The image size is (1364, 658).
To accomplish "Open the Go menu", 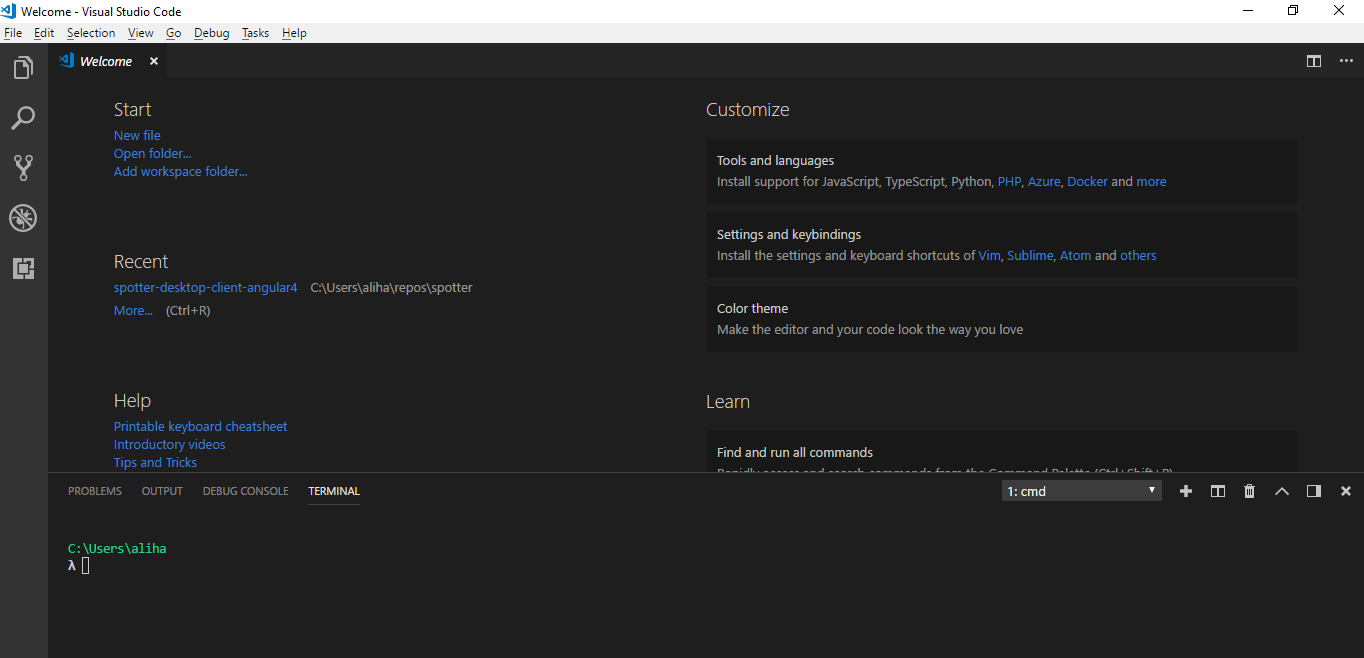I will tap(174, 33).
